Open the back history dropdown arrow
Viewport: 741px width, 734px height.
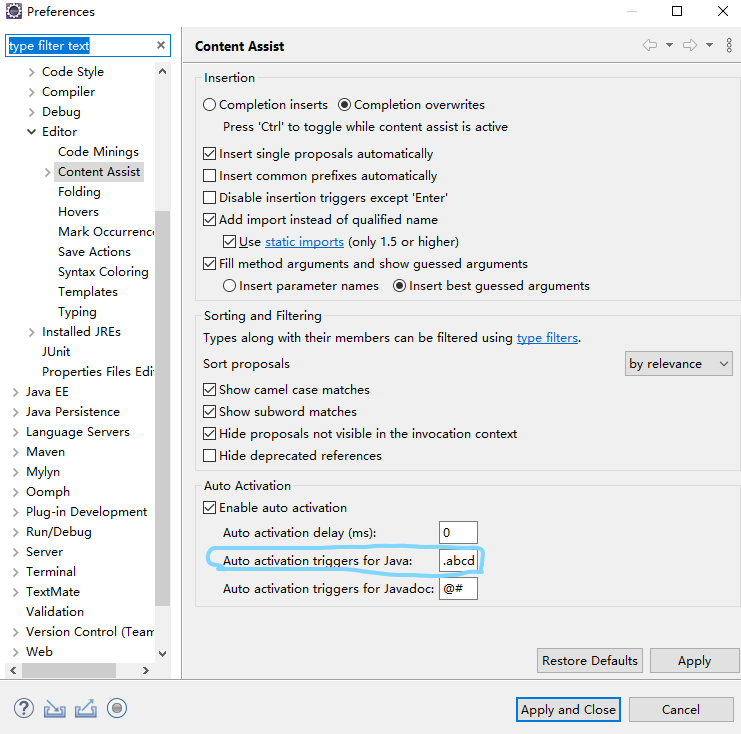tap(669, 45)
